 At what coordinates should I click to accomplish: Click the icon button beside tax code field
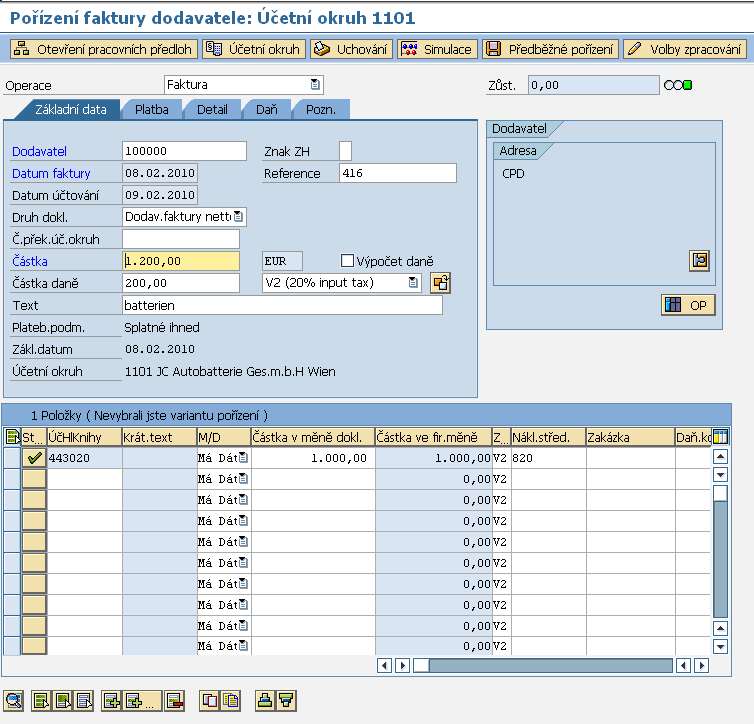(x=440, y=283)
